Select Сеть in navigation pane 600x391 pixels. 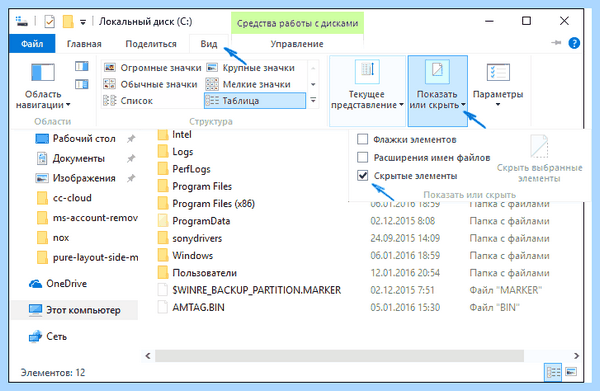(48, 337)
